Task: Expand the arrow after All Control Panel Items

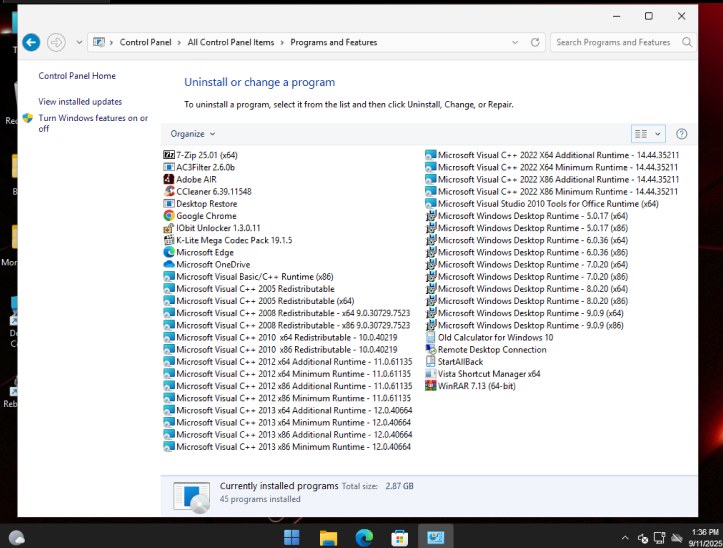Action: [x=282, y=42]
